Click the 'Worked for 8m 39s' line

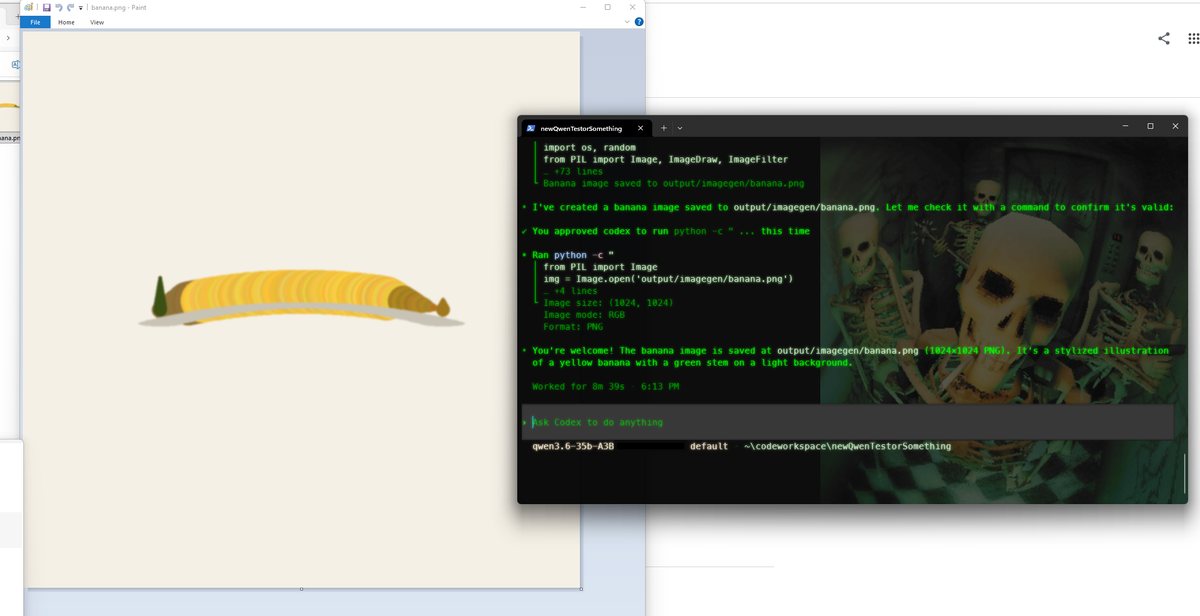tap(605, 386)
